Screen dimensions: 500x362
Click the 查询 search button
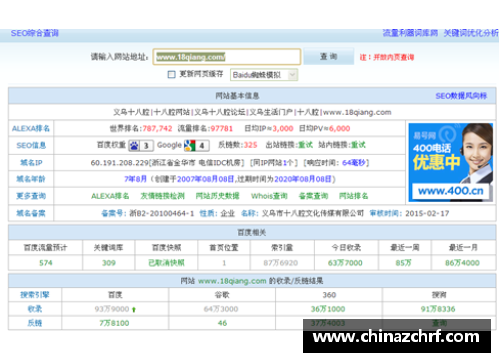329,57
